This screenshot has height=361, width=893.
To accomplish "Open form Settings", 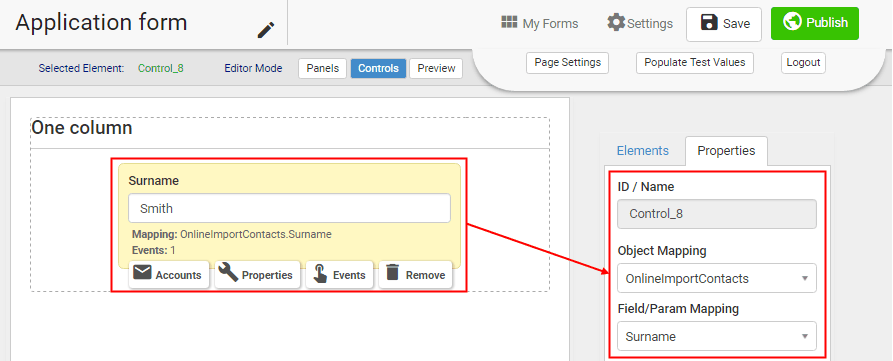I will (x=640, y=23).
